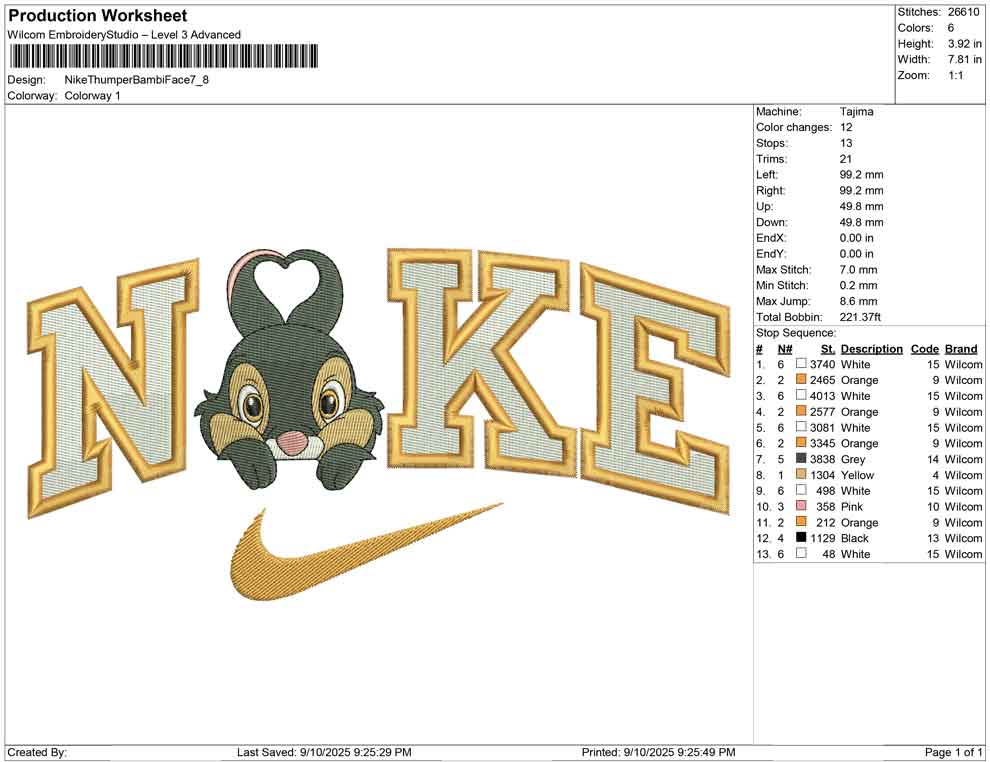Click the 'St.' column header

click(x=828, y=348)
